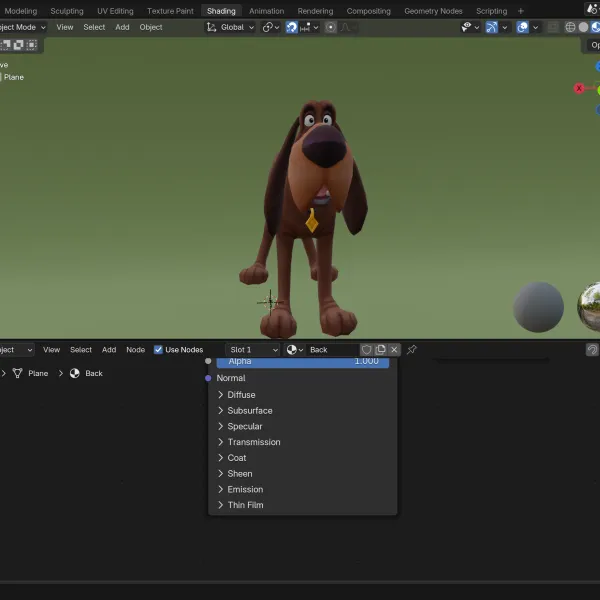Click the red X axis gizmo
This screenshot has width=600, height=600.
pos(579,88)
